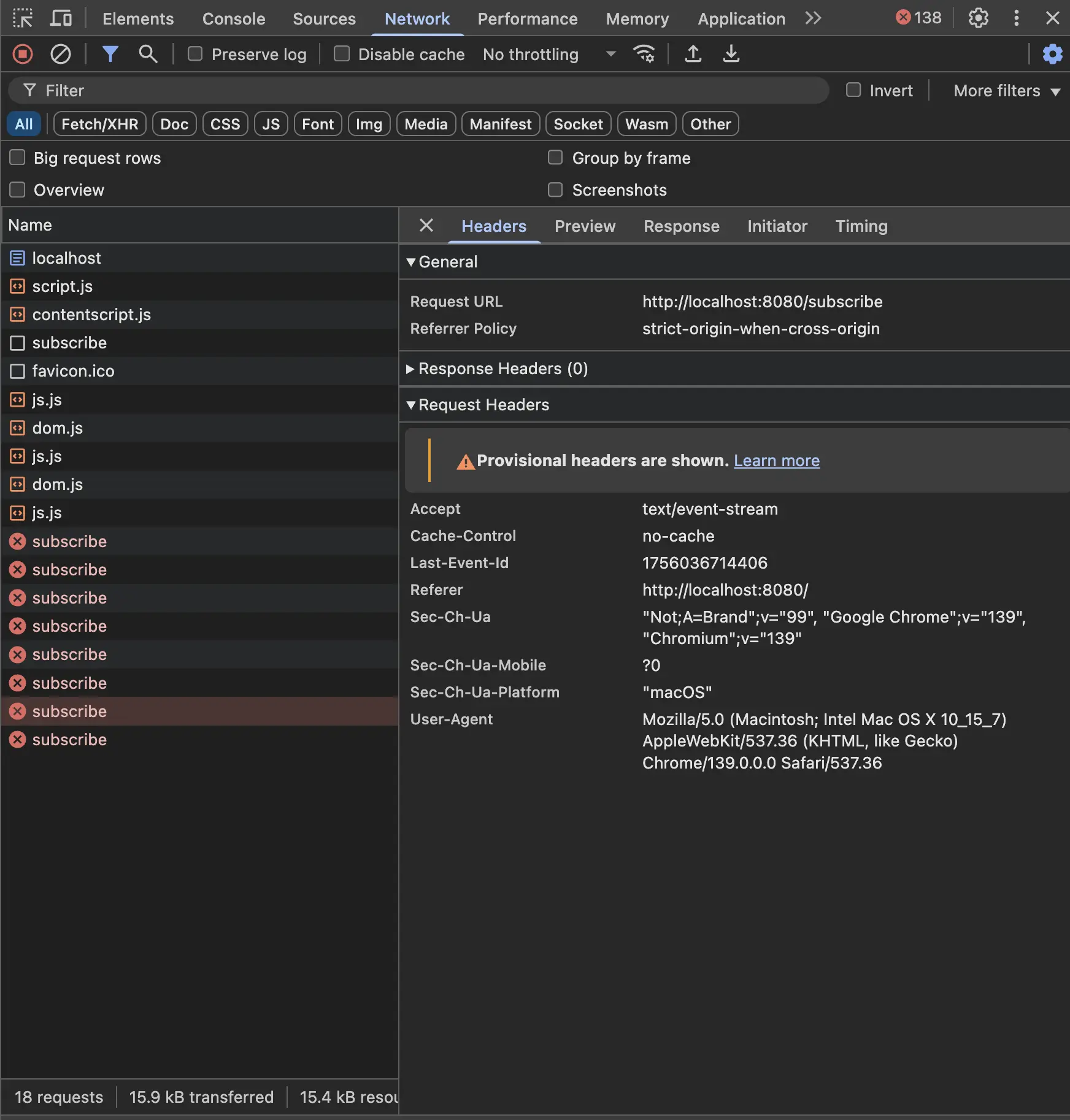Select the Fetch/XHR filter button
The image size is (1070, 1120).
pyautogui.click(x=99, y=124)
